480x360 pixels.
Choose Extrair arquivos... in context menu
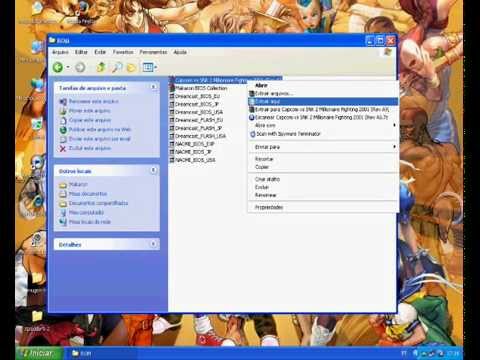[323, 93]
